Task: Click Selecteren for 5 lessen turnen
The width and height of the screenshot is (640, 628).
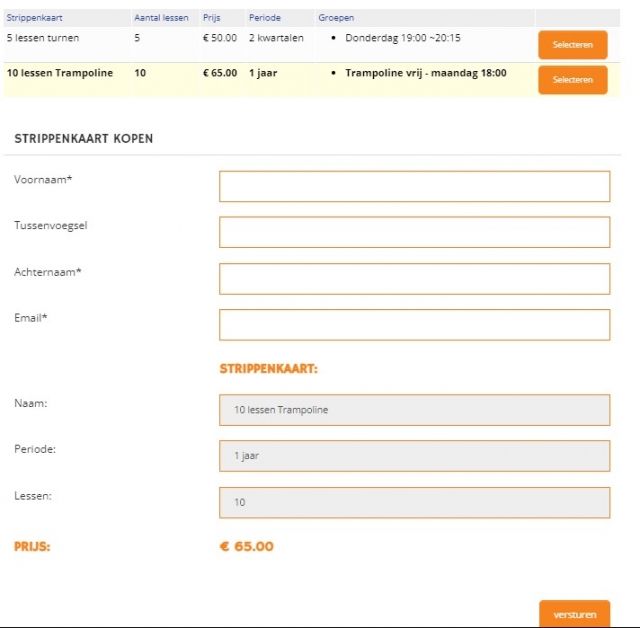Action: click(572, 45)
